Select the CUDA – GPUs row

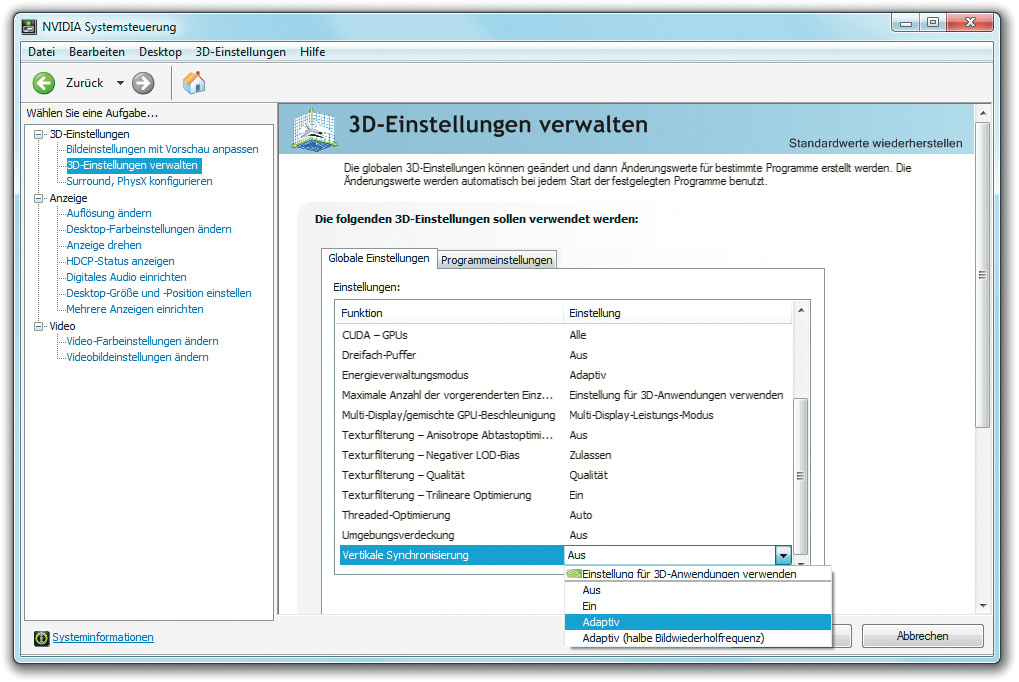pyautogui.click(x=565, y=335)
